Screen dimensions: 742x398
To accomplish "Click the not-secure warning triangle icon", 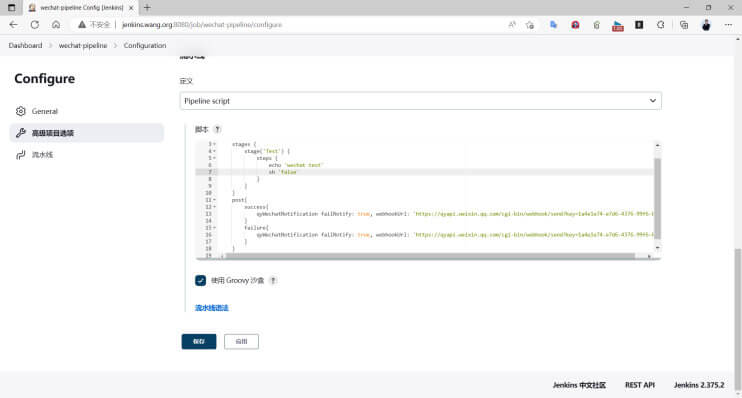I will click(82, 25).
